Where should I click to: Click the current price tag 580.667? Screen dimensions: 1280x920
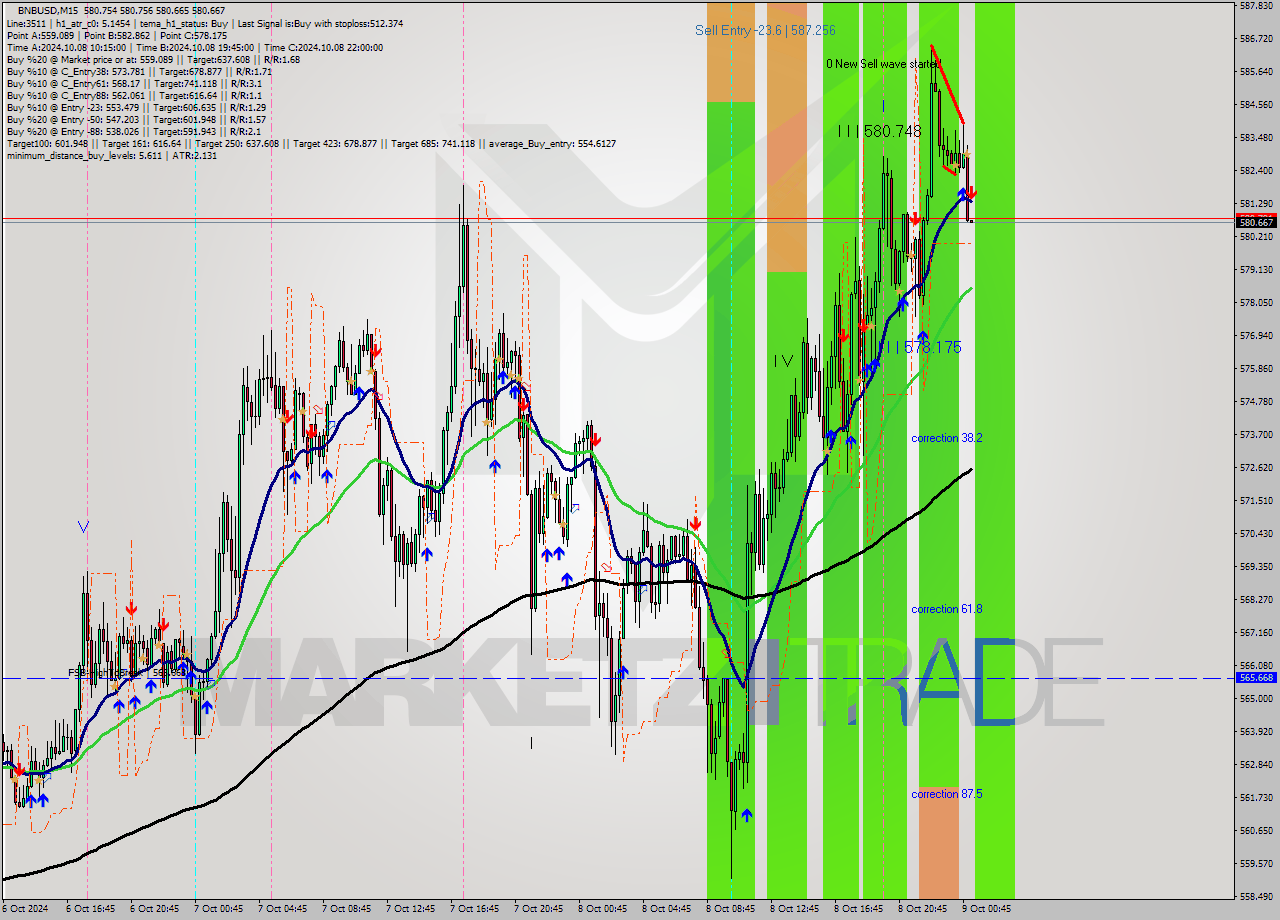[x=1256, y=222]
